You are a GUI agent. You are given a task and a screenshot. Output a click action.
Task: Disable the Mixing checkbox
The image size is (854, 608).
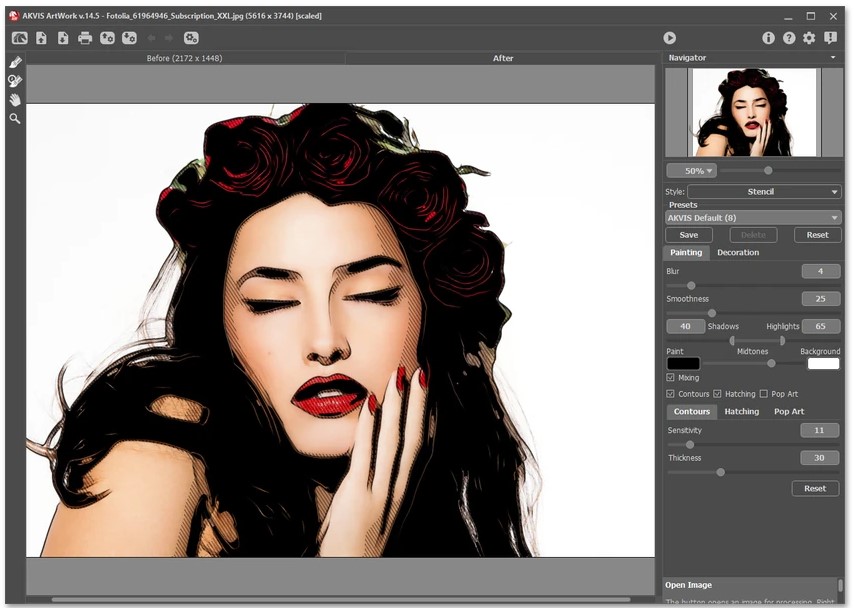click(671, 378)
